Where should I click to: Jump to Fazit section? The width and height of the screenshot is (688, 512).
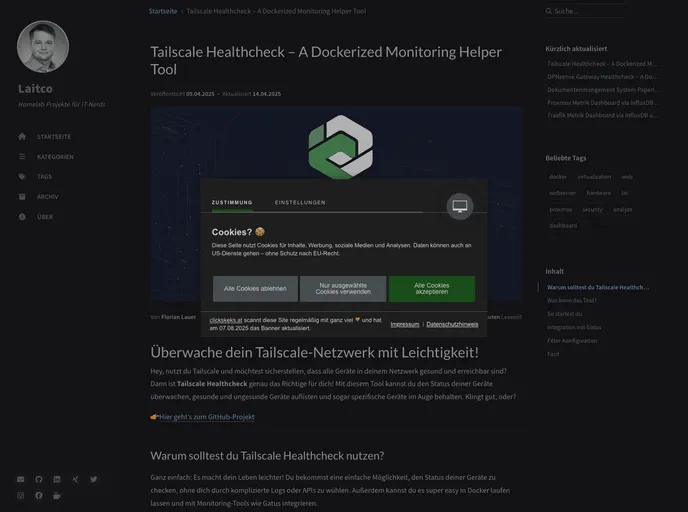(553, 354)
